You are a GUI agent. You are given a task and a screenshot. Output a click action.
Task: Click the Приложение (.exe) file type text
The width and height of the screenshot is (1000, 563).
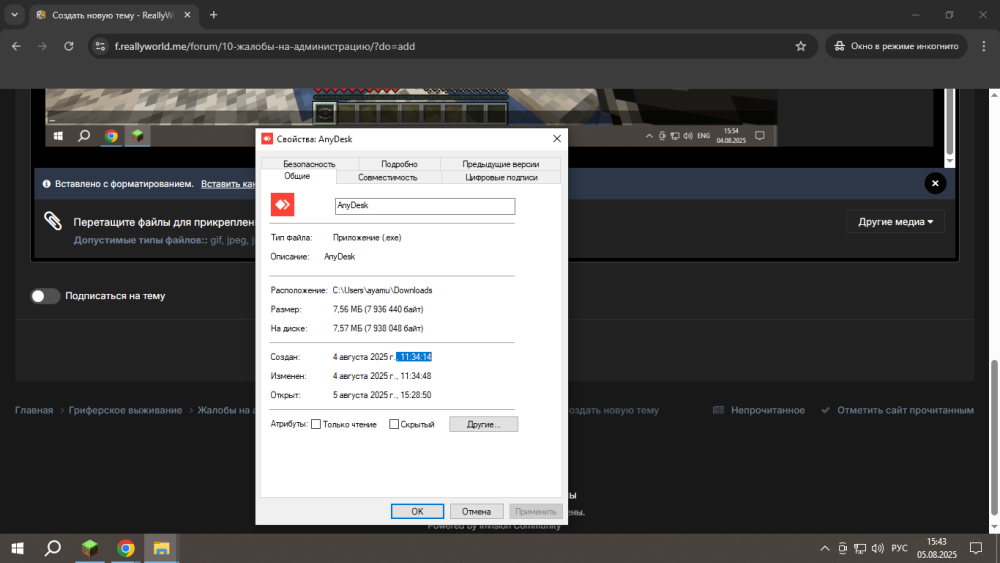pos(367,238)
